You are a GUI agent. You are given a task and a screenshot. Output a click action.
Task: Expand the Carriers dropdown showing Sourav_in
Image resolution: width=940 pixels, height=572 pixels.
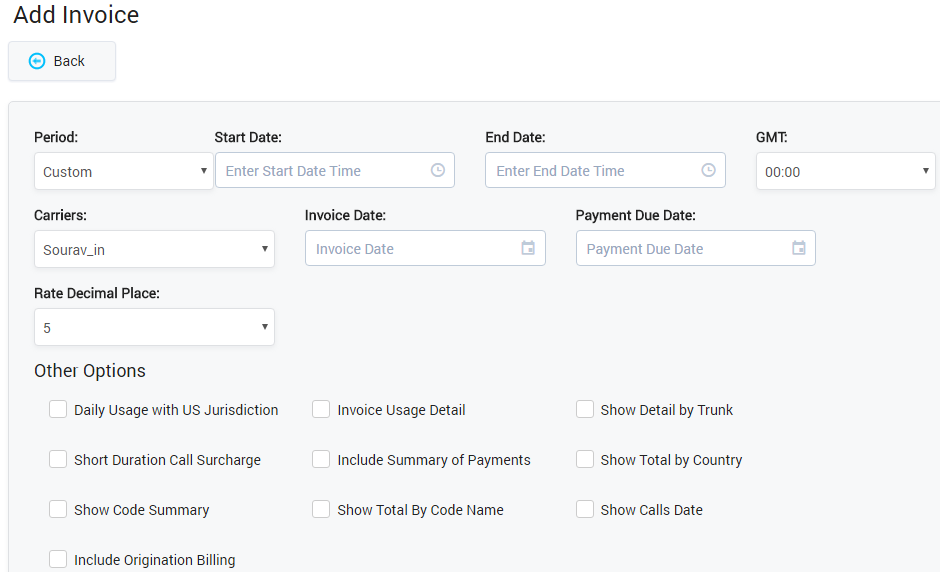pos(155,249)
